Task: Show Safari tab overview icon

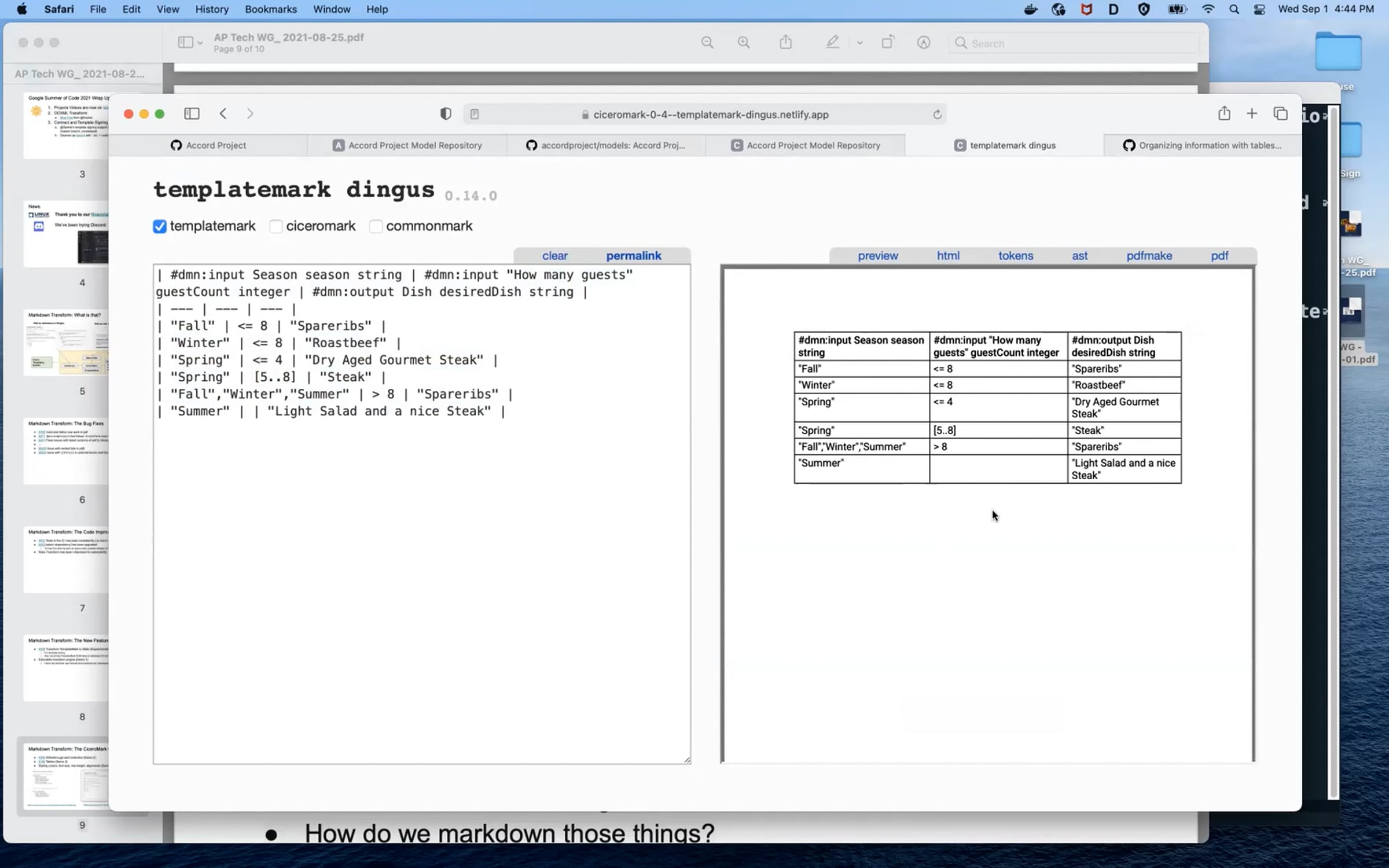Action: click(1280, 114)
